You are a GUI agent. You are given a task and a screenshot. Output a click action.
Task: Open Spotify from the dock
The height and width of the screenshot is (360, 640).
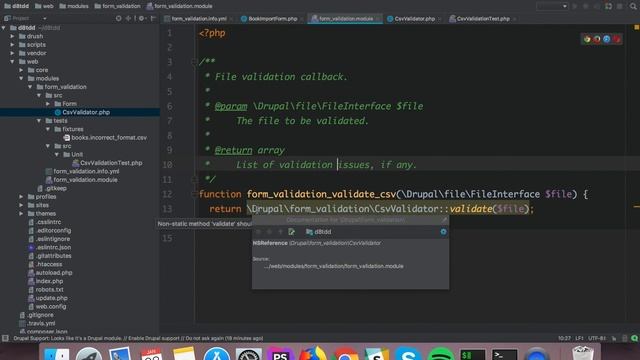[440, 354]
